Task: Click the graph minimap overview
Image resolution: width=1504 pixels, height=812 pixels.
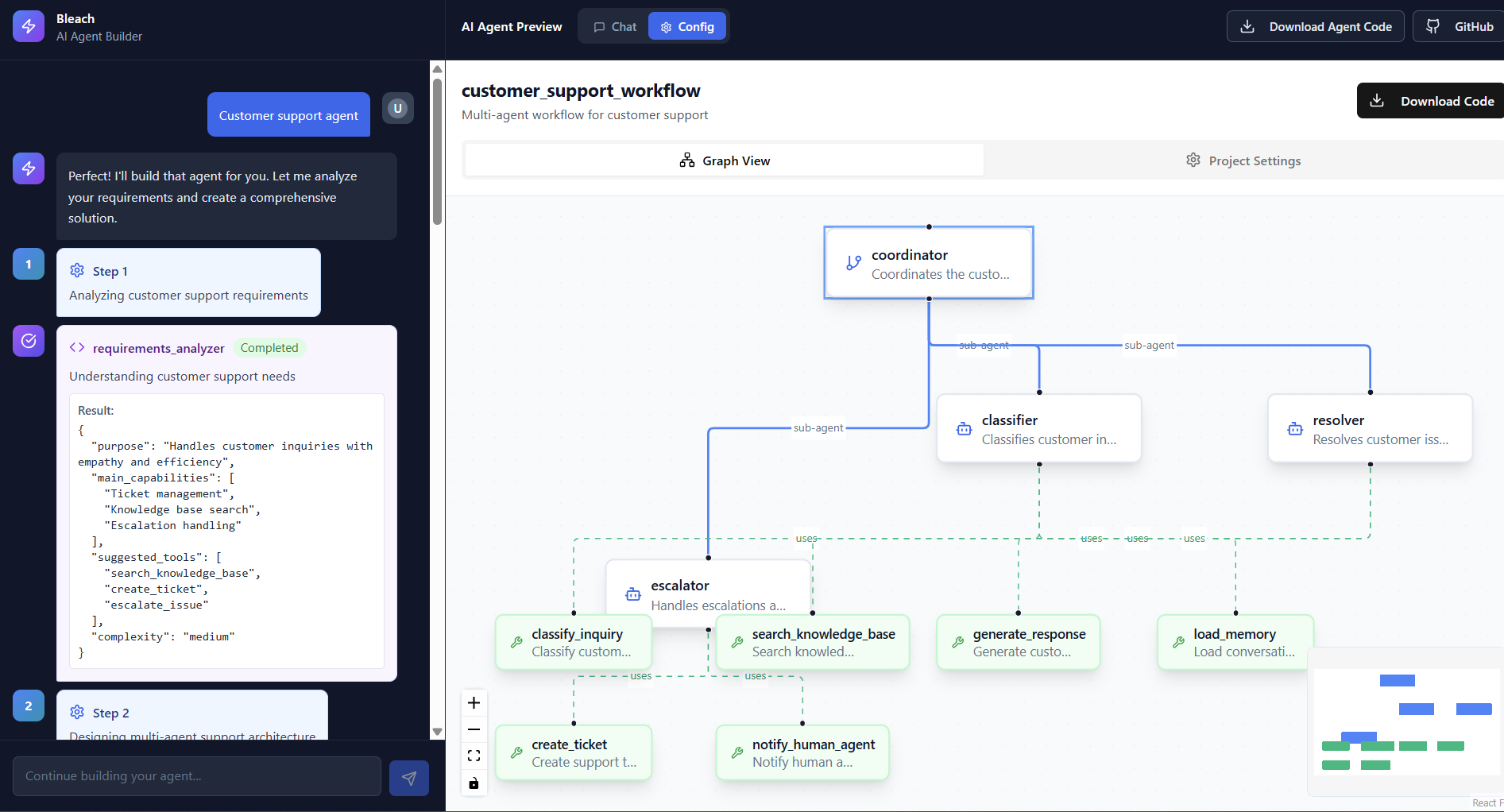Action: (1406, 721)
